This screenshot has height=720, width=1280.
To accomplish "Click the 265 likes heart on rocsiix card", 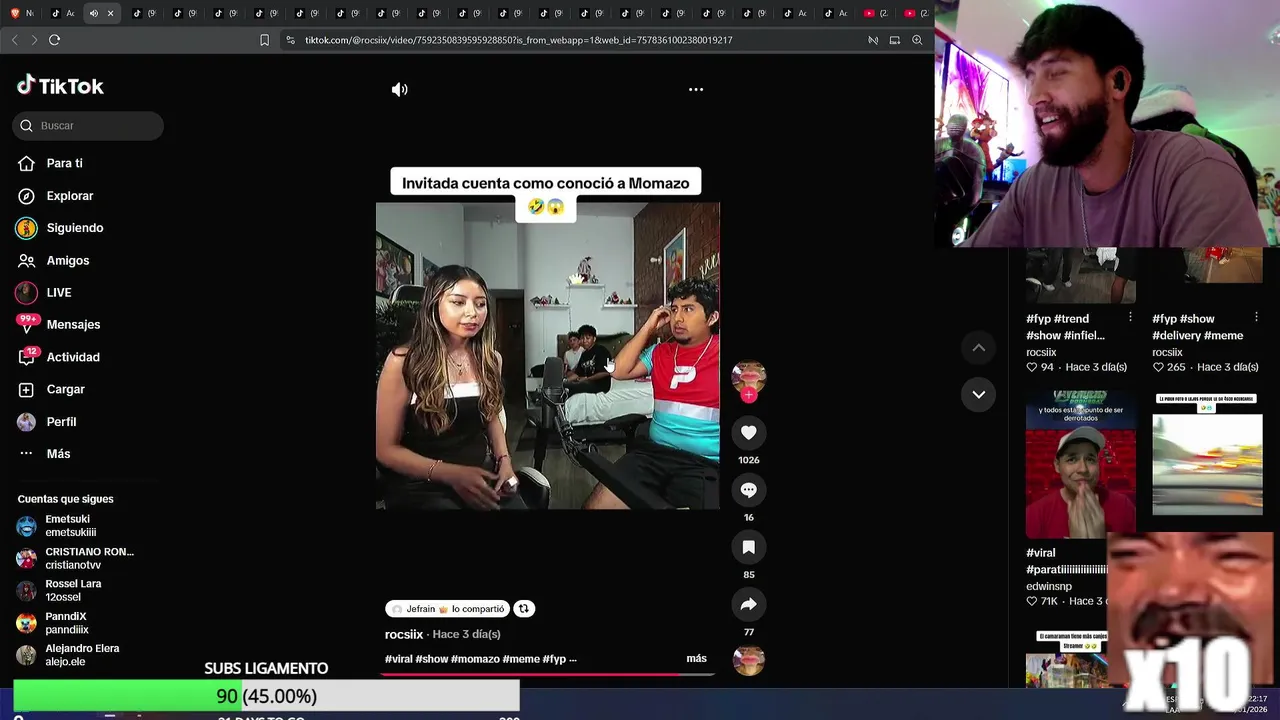I will pyautogui.click(x=1158, y=367).
